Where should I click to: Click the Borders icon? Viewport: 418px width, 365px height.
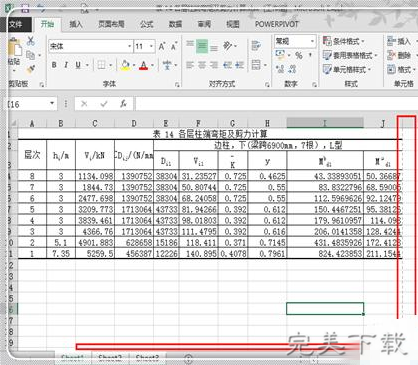[101, 65]
